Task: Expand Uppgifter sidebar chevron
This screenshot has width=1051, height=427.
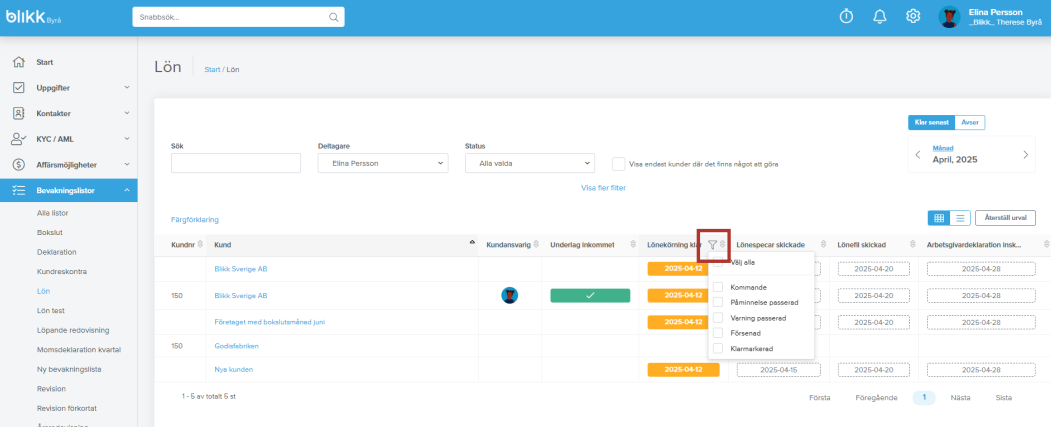Action: [127, 88]
